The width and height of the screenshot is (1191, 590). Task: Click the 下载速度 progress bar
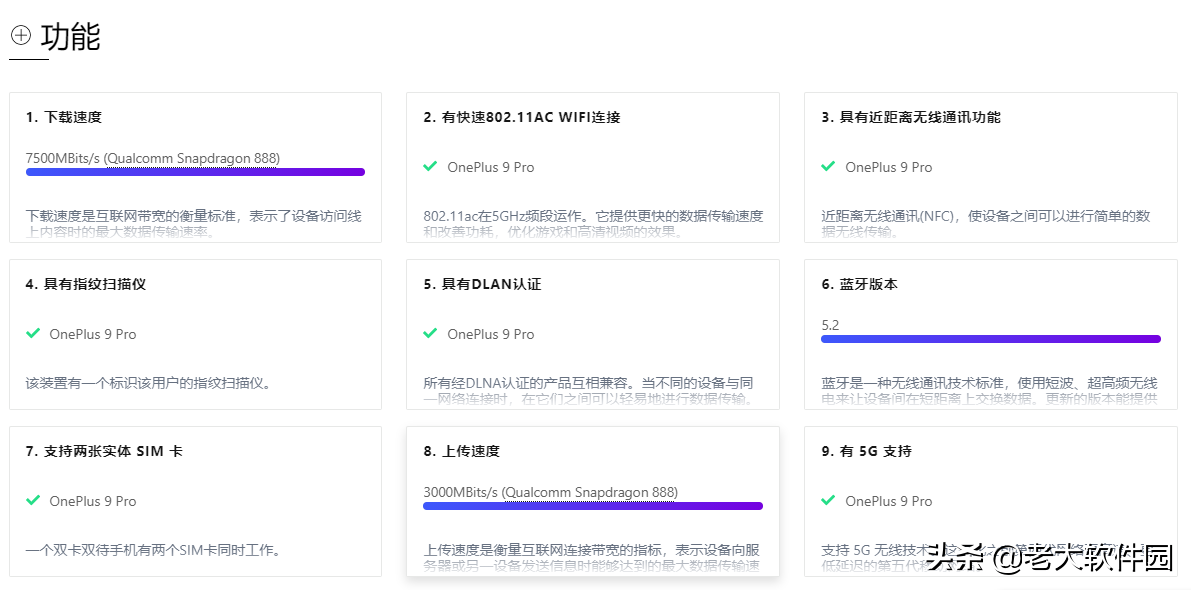coord(195,172)
